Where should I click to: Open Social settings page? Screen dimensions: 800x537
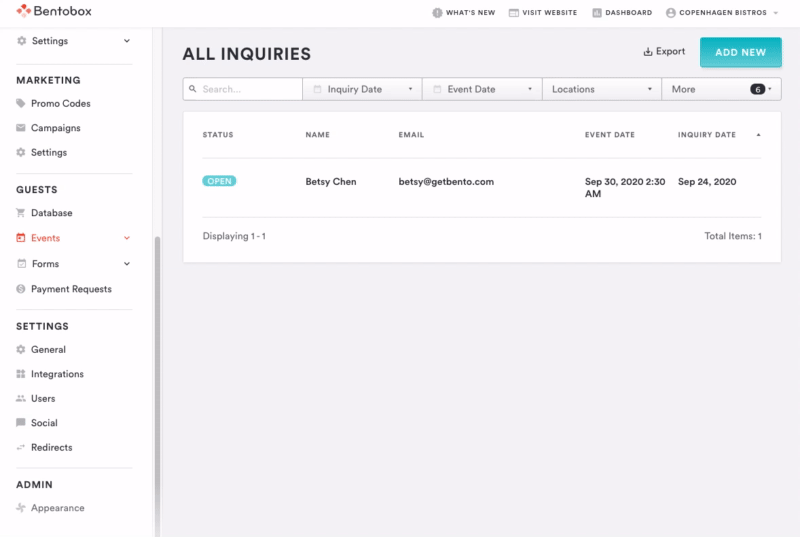click(x=44, y=423)
